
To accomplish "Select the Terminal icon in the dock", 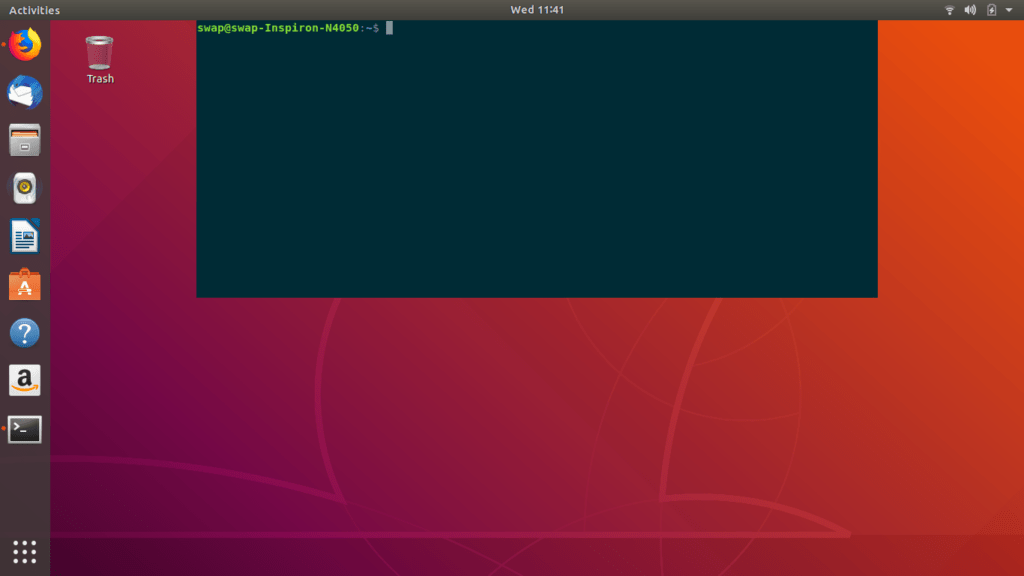I will point(25,429).
